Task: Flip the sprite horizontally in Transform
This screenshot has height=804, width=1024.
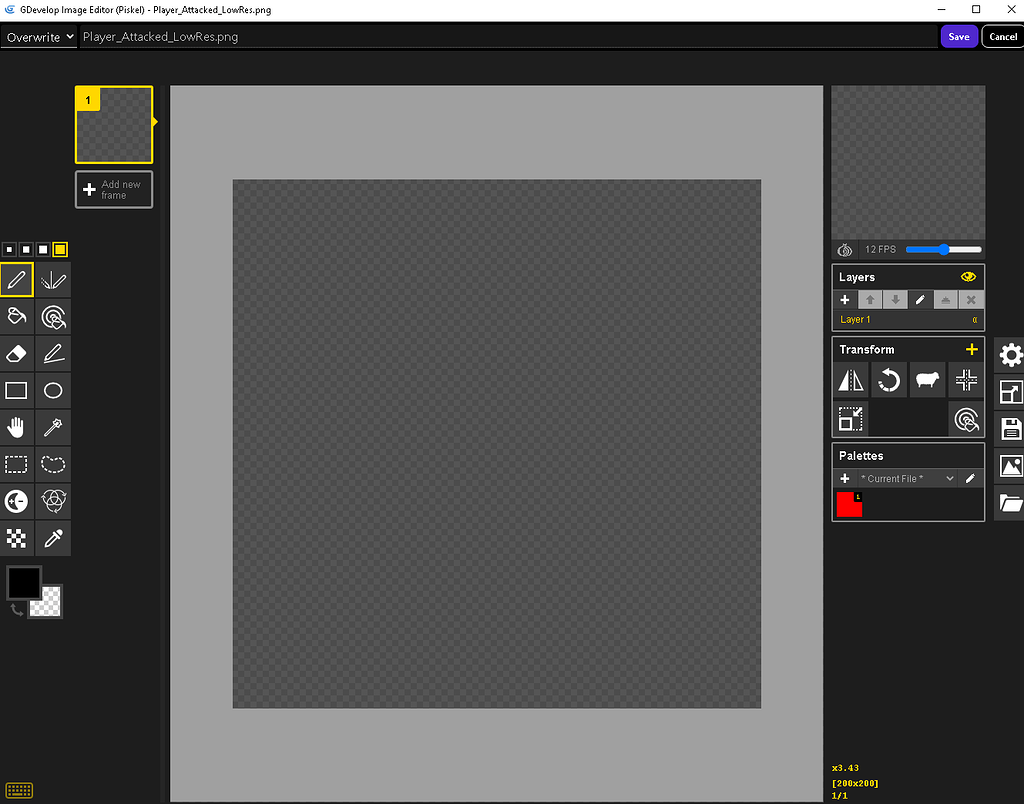Action: 850,380
